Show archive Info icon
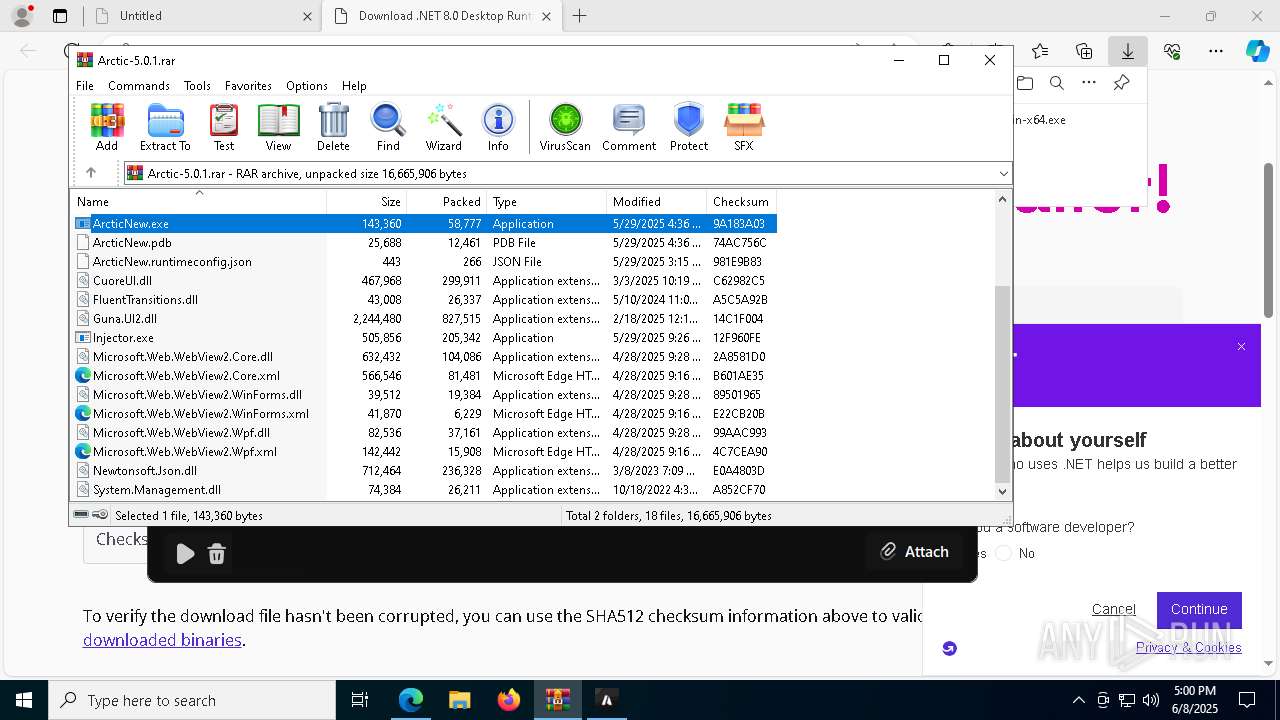 tap(498, 127)
